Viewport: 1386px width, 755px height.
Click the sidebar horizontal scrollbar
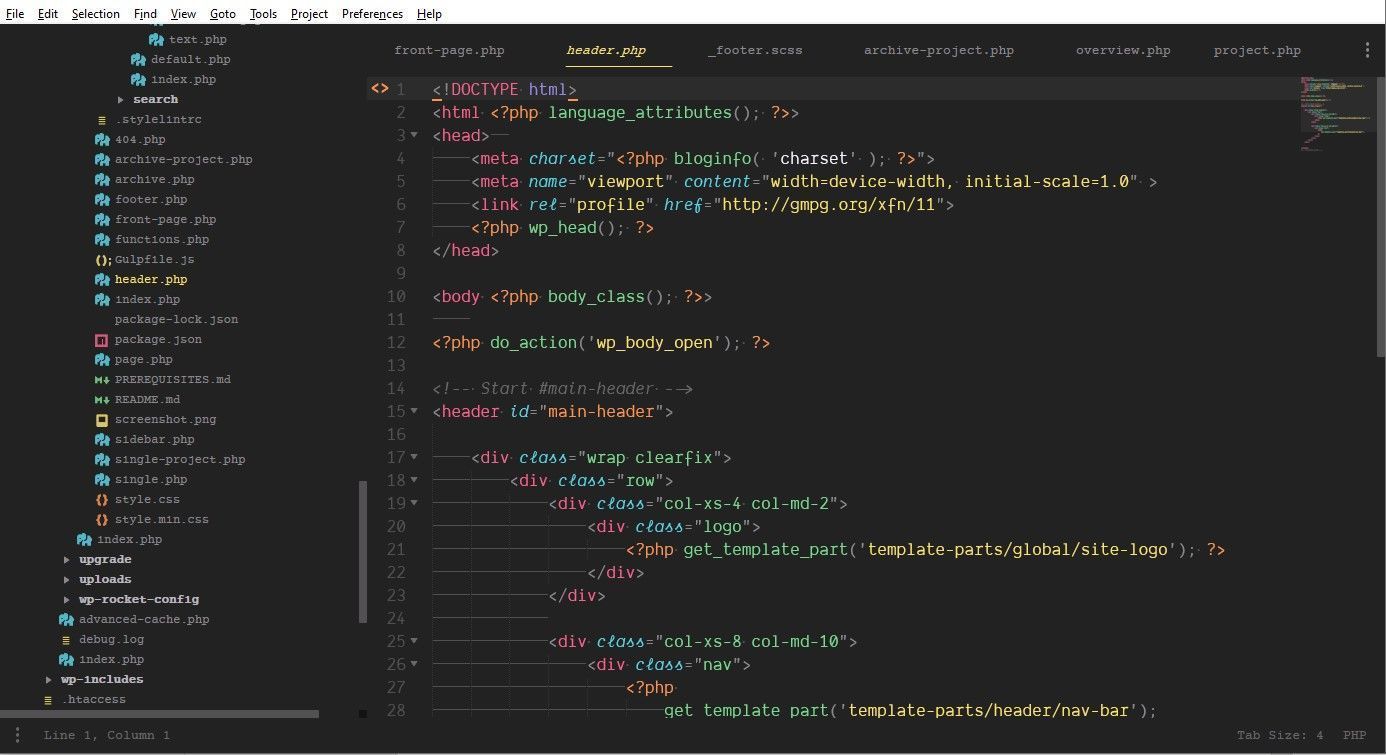click(x=160, y=714)
